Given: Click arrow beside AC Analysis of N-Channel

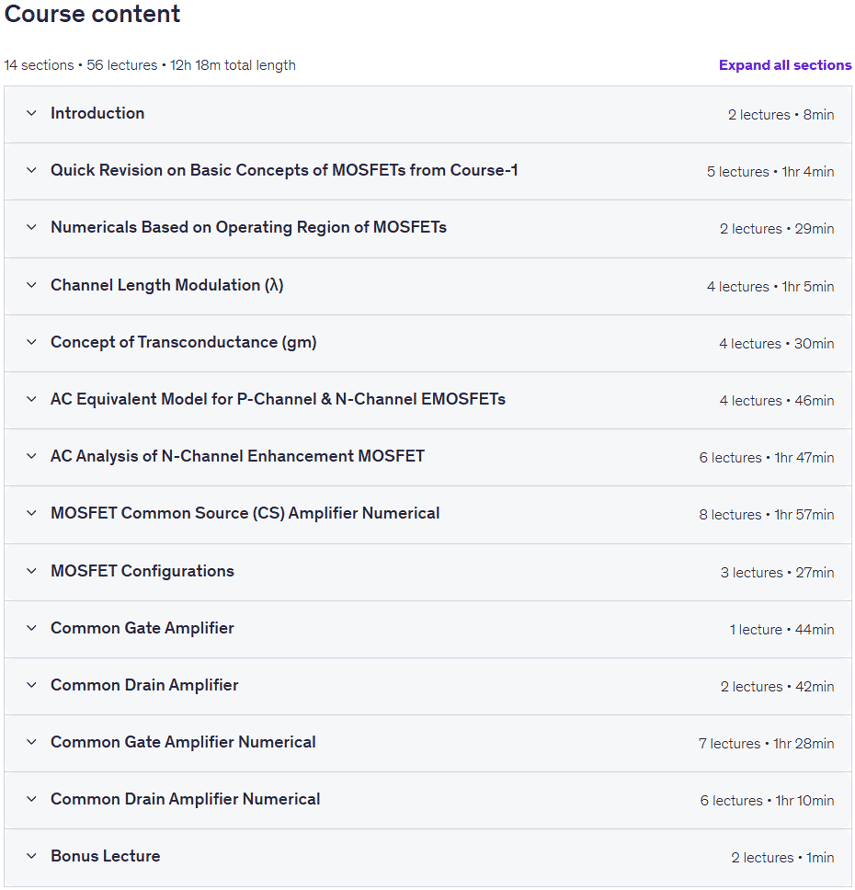Looking at the screenshot, I should [32, 456].
